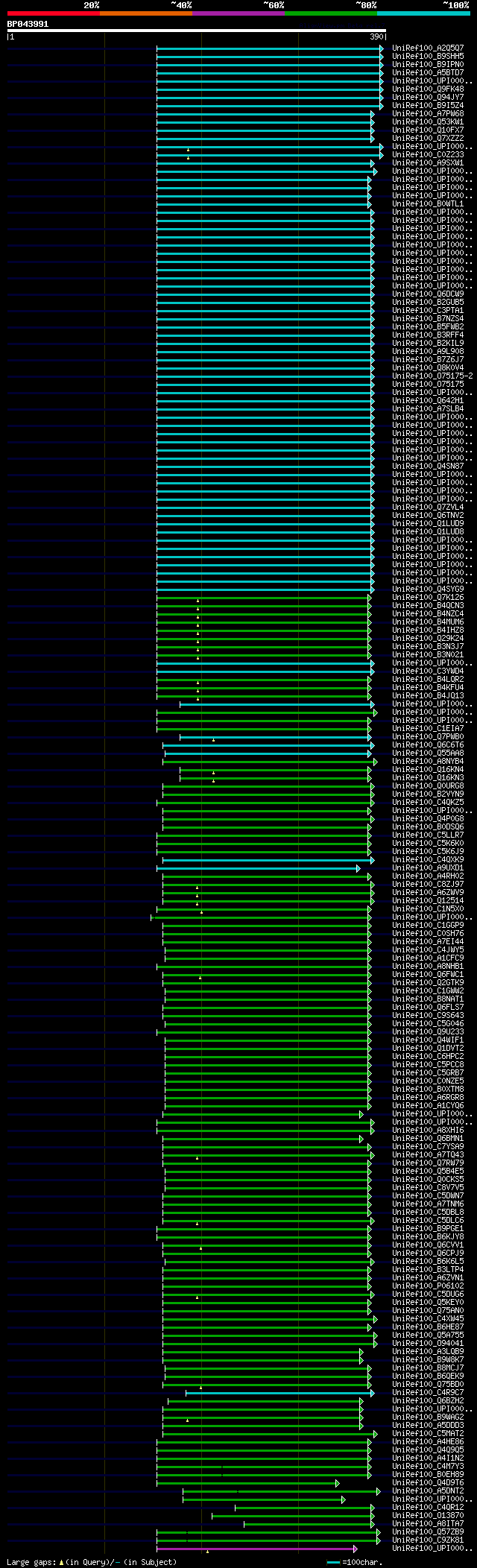The height and width of the screenshot is (1568, 477).
Task: Open hit UniRef100_A2Q5Q7
Action: point(428,48)
